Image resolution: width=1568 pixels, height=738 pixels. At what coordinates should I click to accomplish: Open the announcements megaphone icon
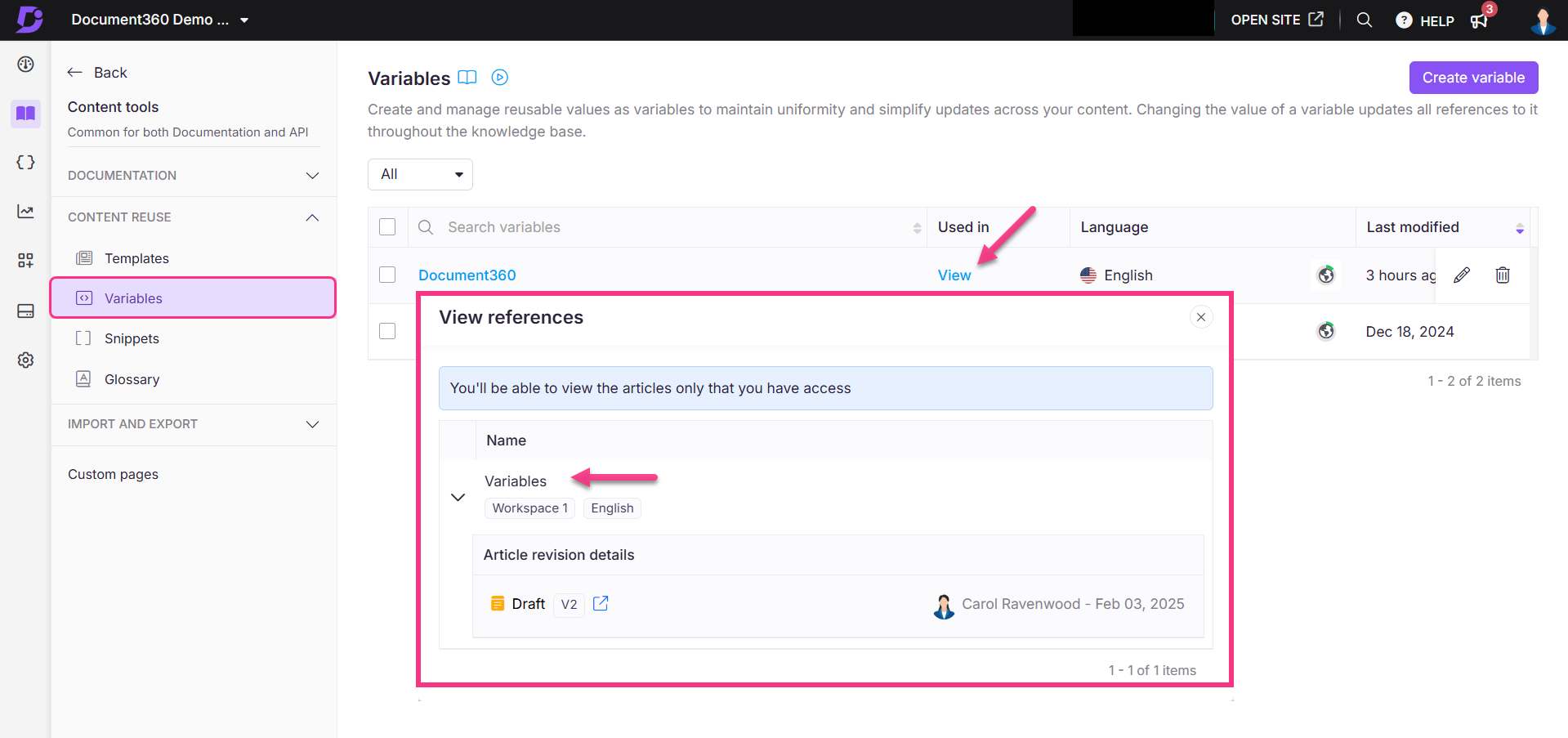tap(1479, 20)
